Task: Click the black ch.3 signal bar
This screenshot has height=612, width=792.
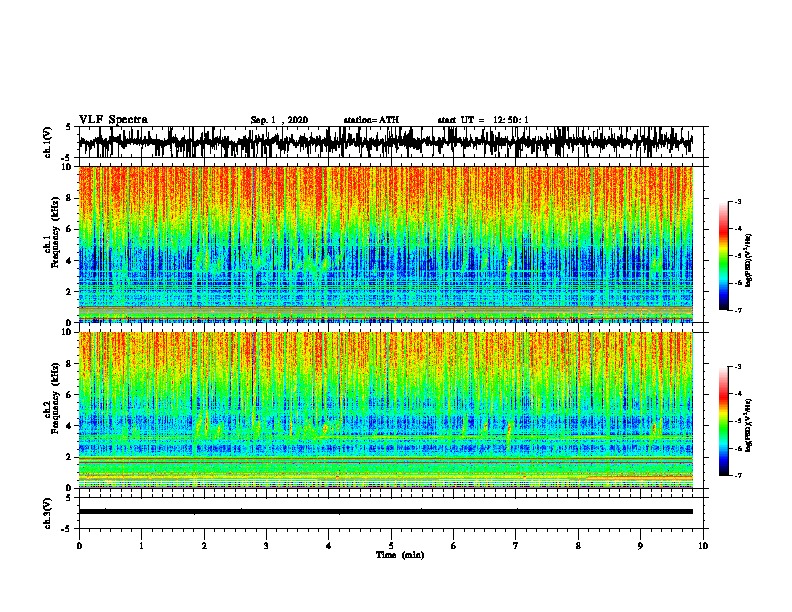Action: [x=385, y=512]
